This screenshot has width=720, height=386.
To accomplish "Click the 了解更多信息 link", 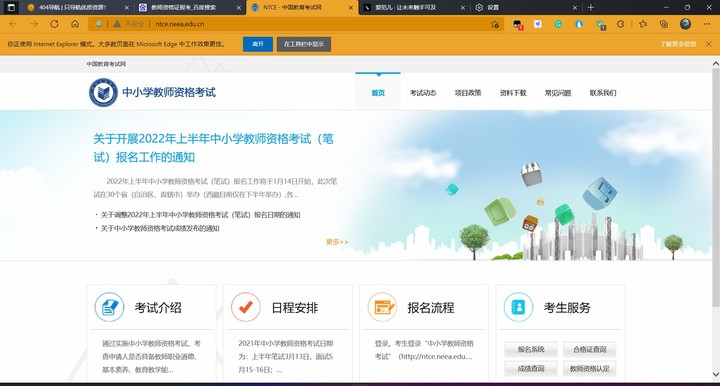I will 678,44.
